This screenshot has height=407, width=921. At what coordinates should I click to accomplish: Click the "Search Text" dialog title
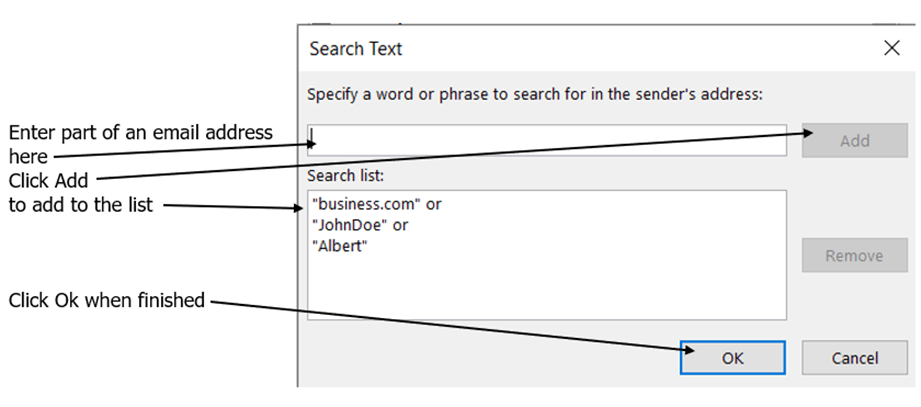tap(356, 49)
